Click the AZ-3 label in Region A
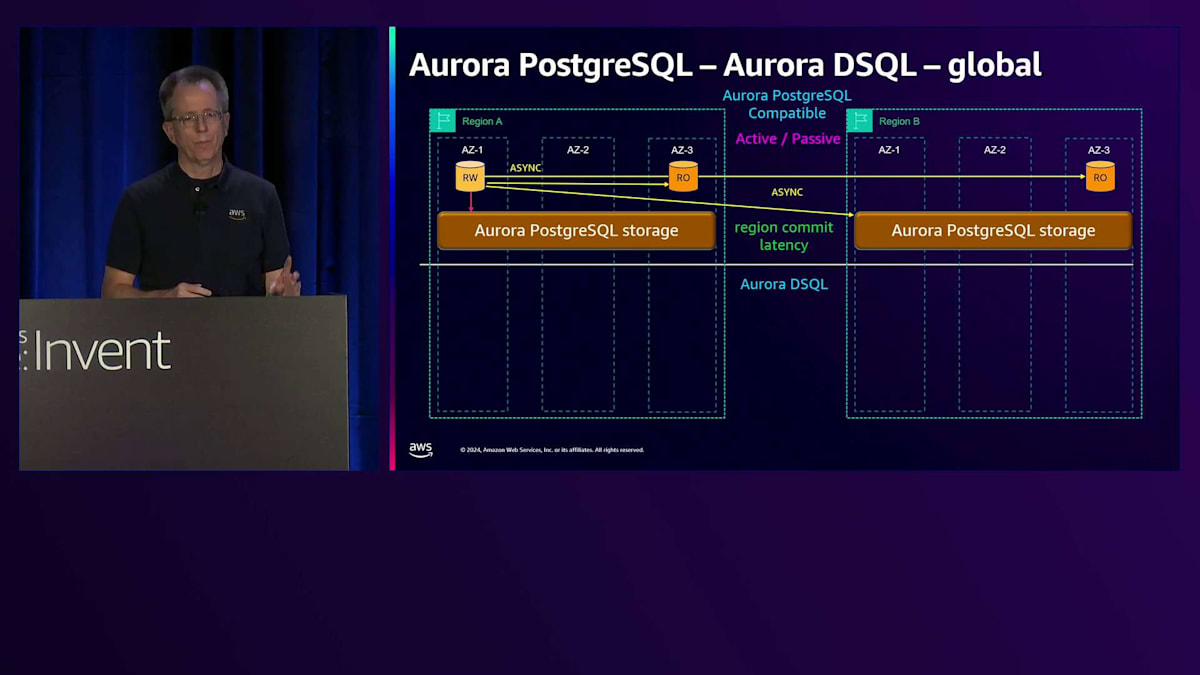 (682, 150)
